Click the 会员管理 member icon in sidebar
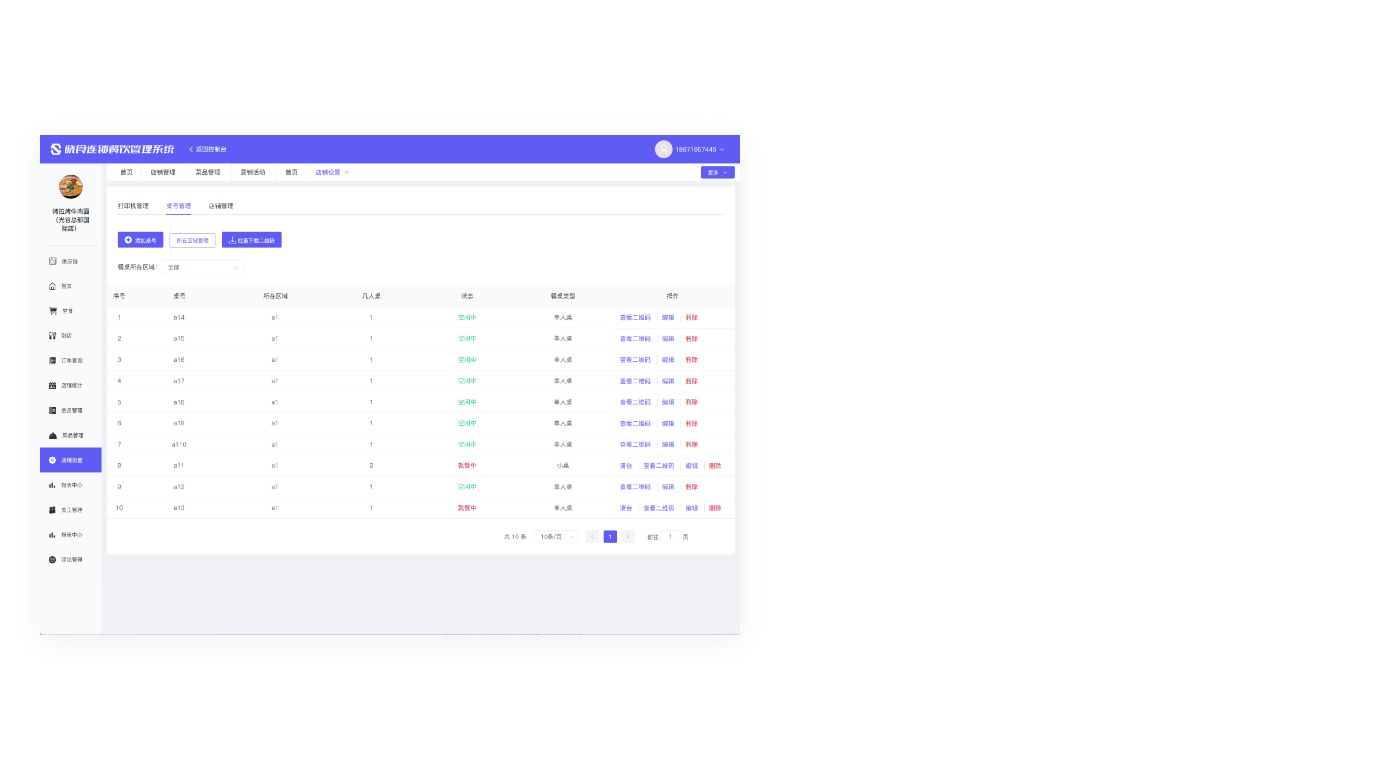 [52, 410]
